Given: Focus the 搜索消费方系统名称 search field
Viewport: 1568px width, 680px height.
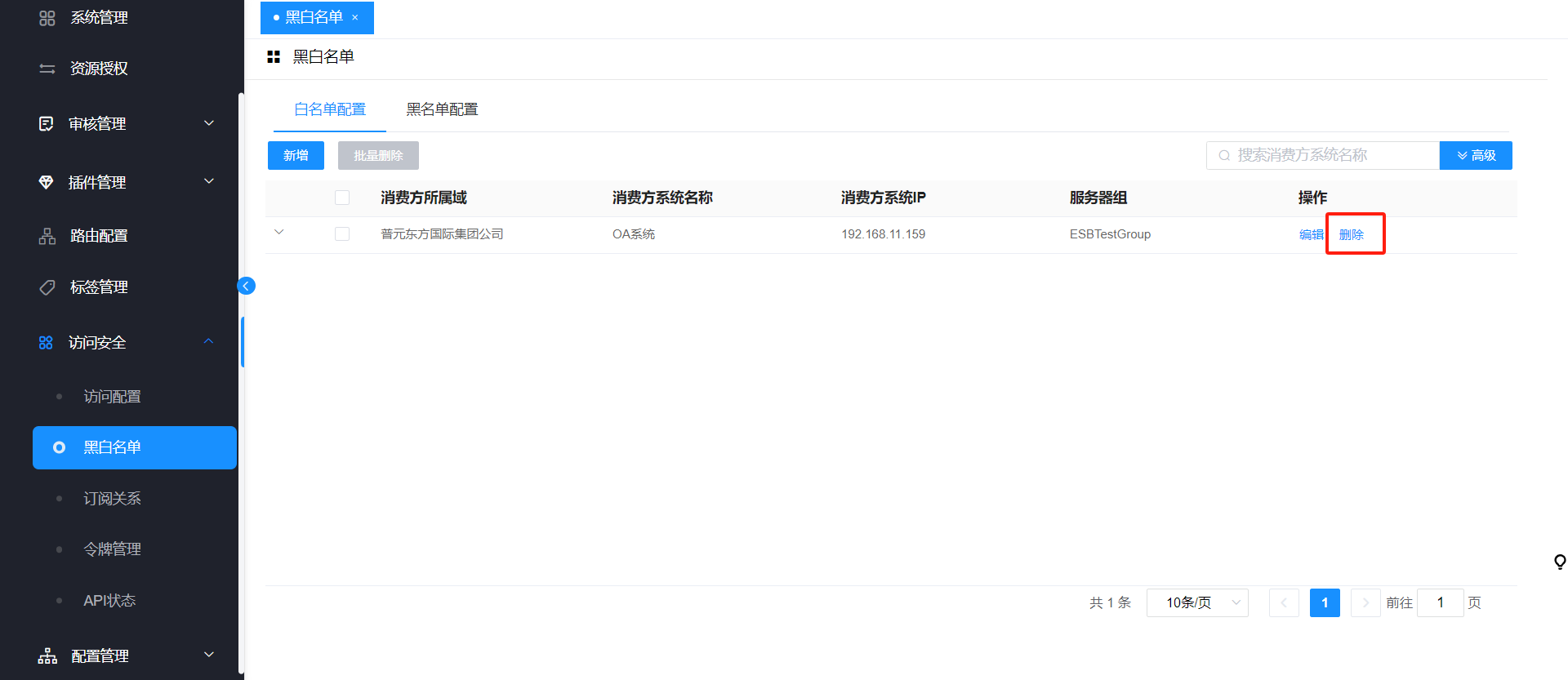Looking at the screenshot, I should [1323, 155].
